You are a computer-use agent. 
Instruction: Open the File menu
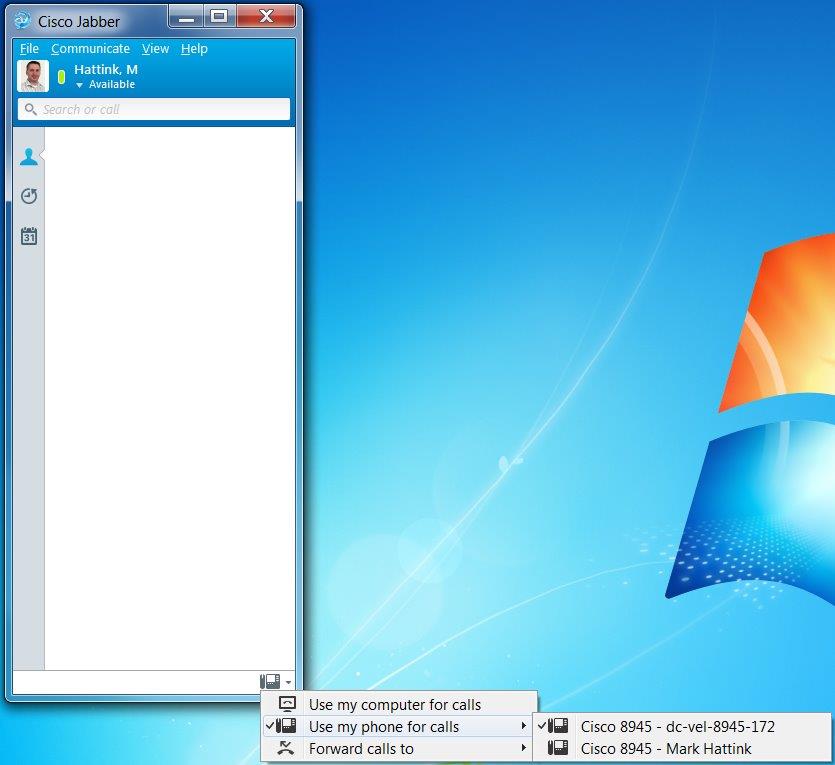[29, 48]
